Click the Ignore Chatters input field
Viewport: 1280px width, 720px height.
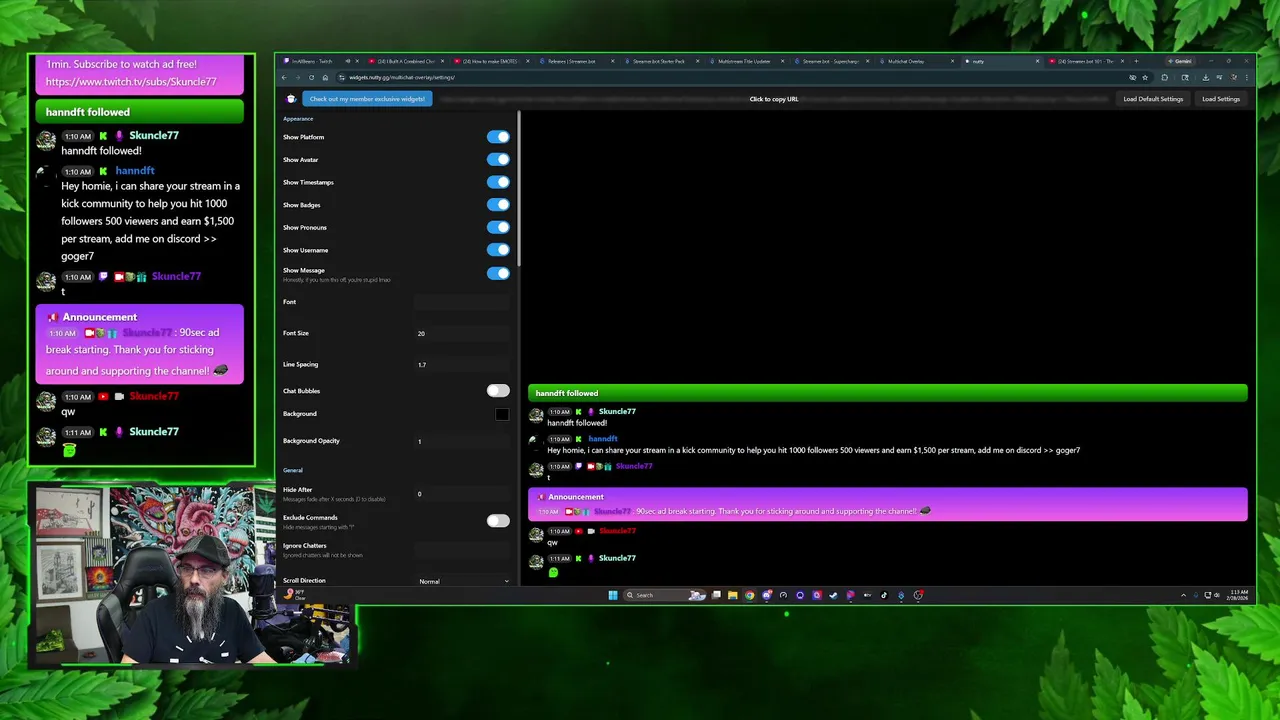coord(463,549)
